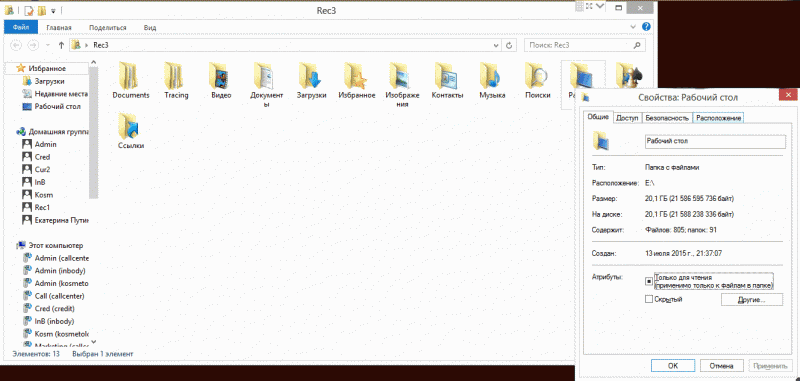Open recent locations dropdown arrow
800x381 pixels.
pyautogui.click(x=48, y=45)
